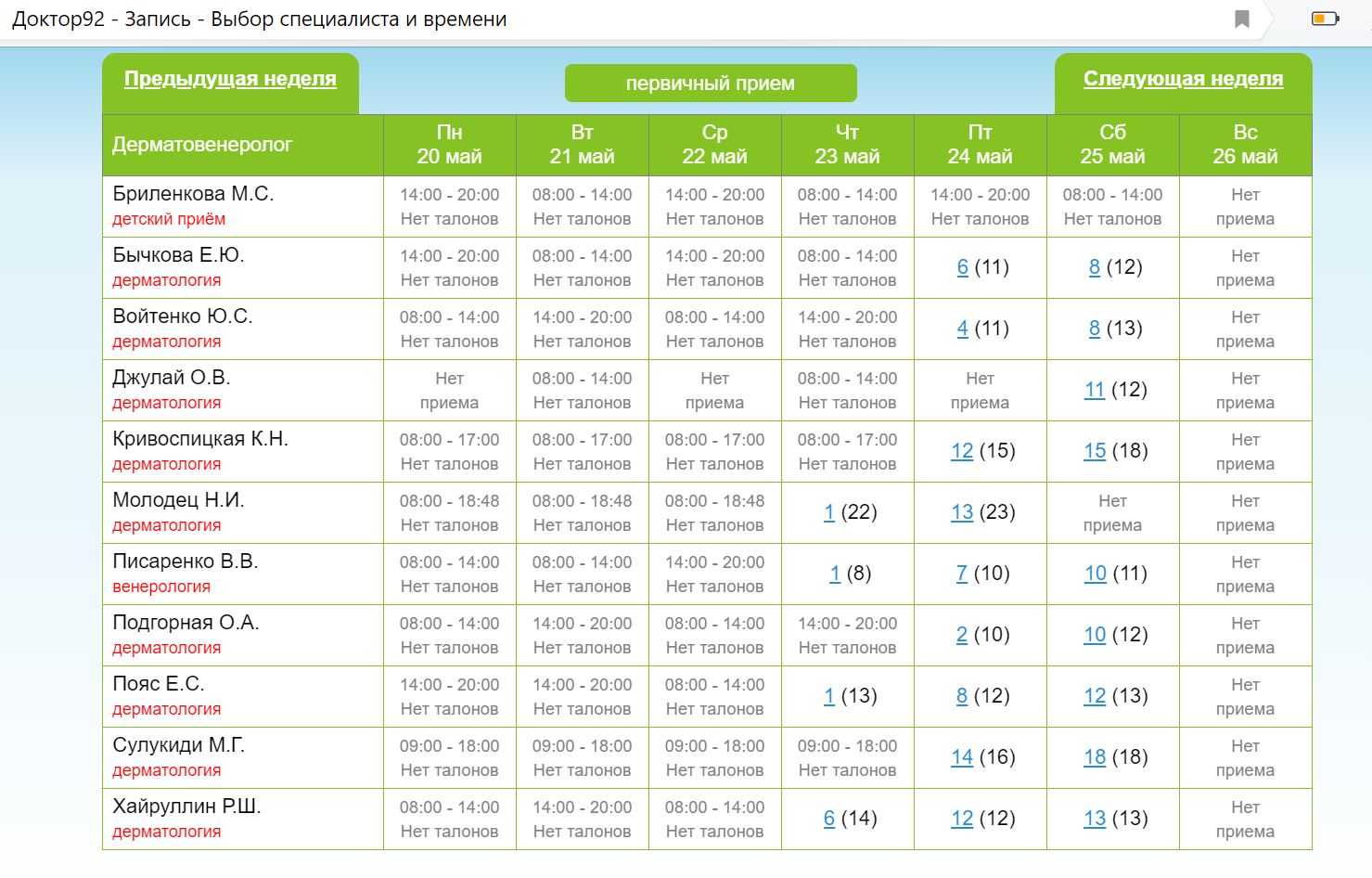Click the battery saver icon at top right
The height and width of the screenshot is (878, 1372).
click(x=1325, y=19)
